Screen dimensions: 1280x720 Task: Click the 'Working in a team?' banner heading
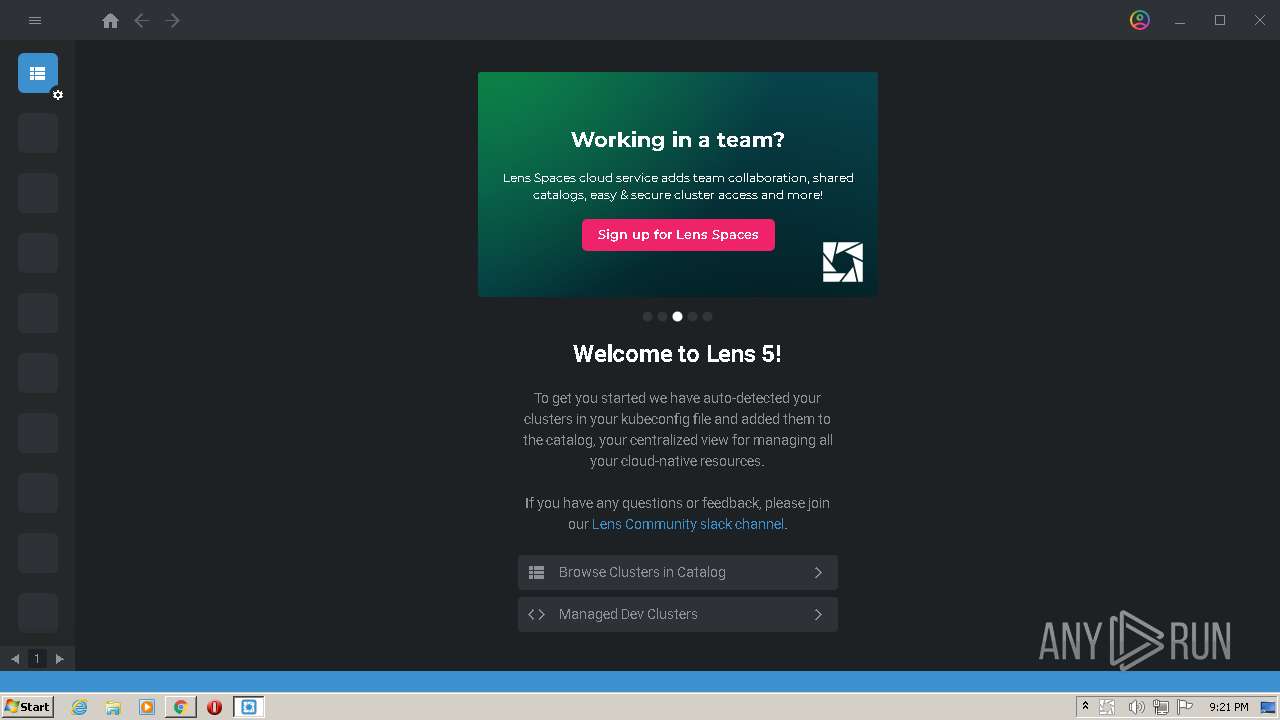[678, 140]
